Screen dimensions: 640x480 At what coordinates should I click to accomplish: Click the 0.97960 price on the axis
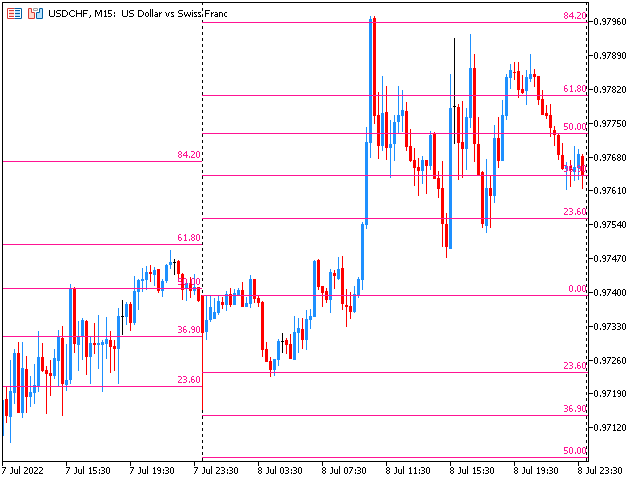tap(612, 21)
